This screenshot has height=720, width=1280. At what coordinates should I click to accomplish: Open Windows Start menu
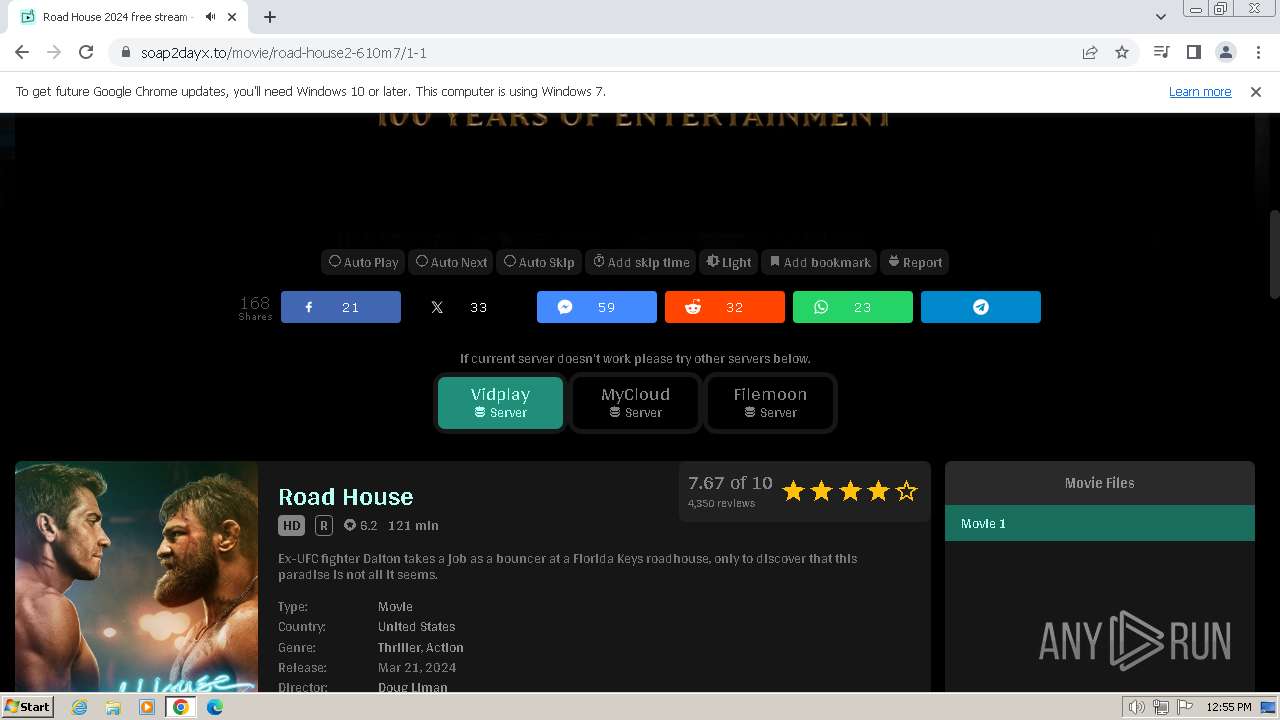(28, 706)
